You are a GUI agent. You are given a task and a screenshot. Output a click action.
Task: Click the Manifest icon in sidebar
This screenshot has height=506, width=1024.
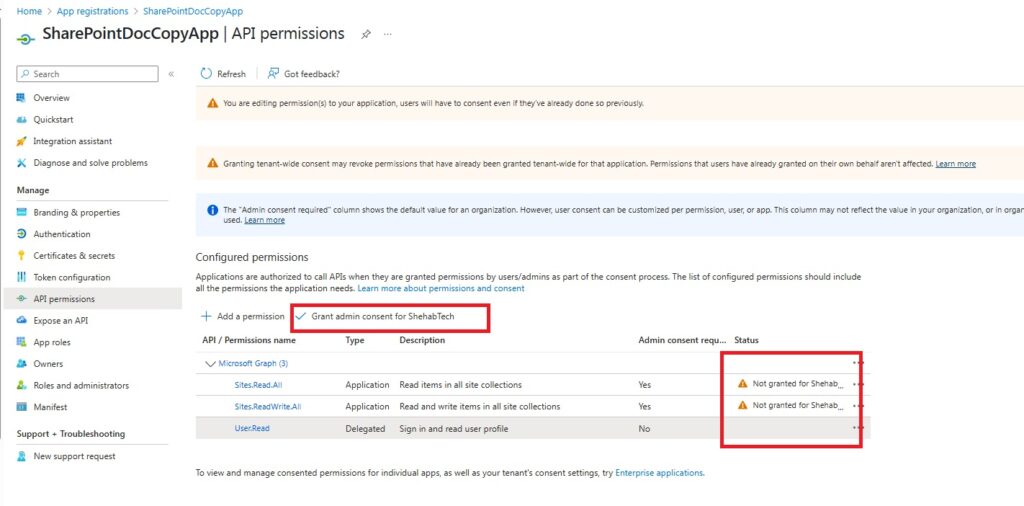tap(22, 407)
